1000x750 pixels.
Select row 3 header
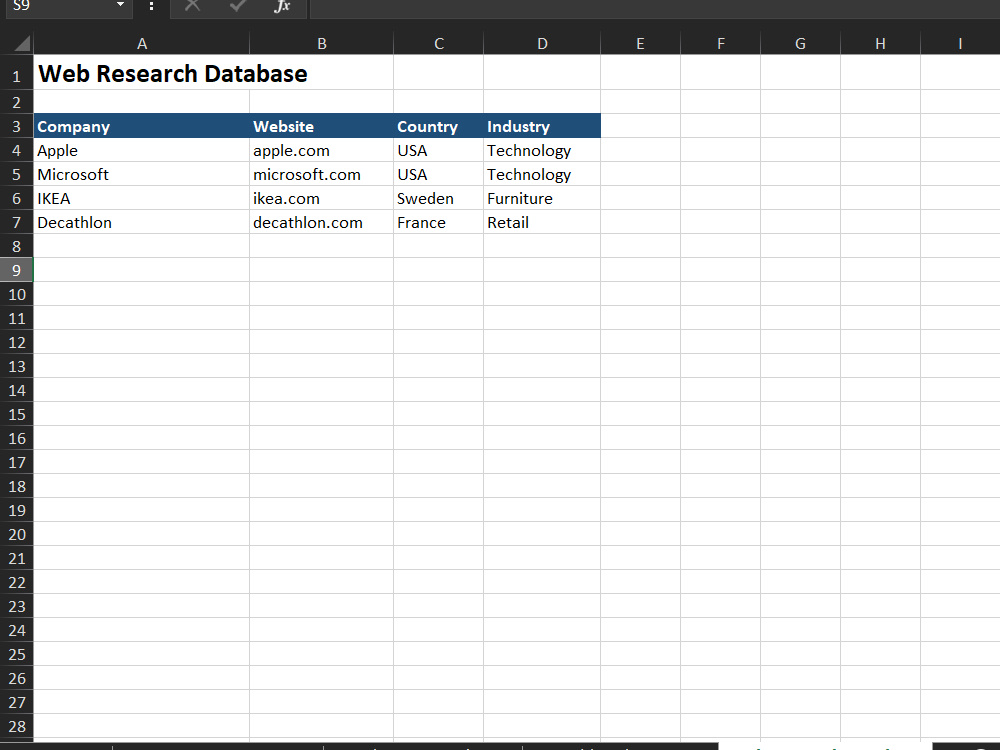click(17, 126)
